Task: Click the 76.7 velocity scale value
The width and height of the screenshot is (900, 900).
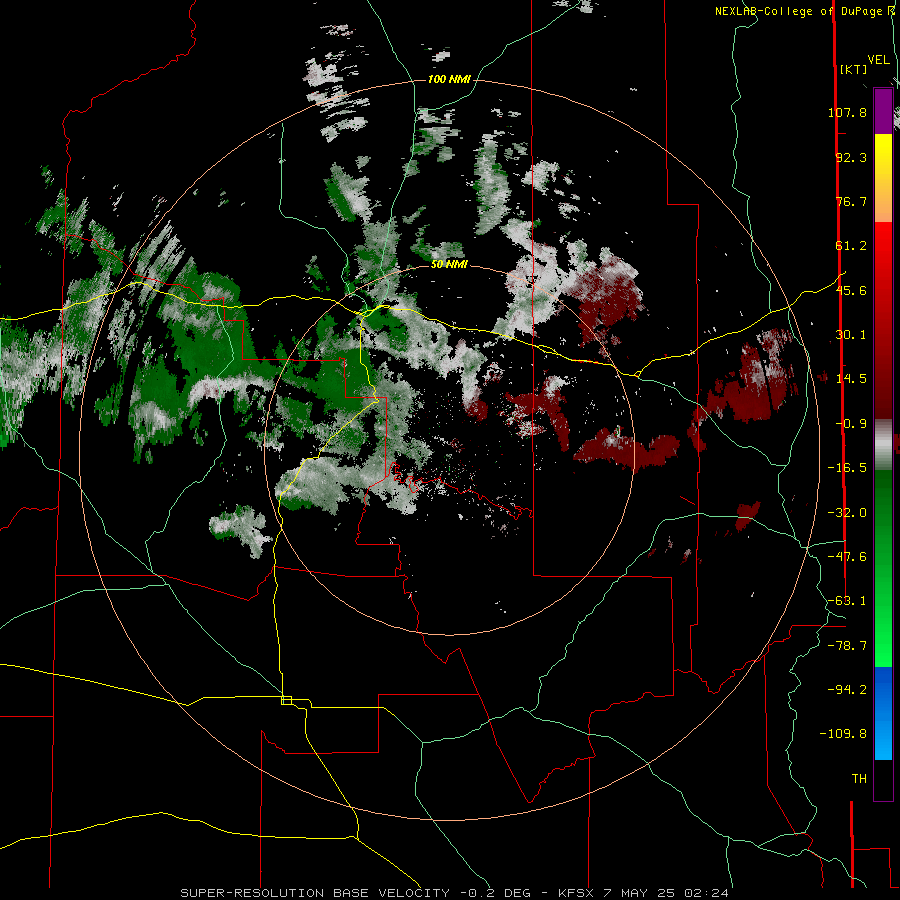Action: [x=851, y=201]
